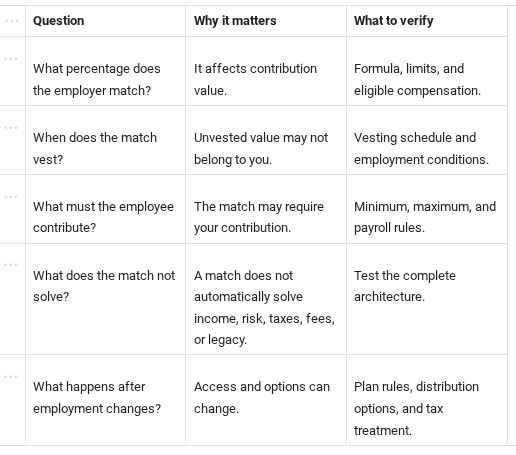Screen dimensions: 516x455
Task: Select the 'Question' column header cell
Action: (x=105, y=21)
